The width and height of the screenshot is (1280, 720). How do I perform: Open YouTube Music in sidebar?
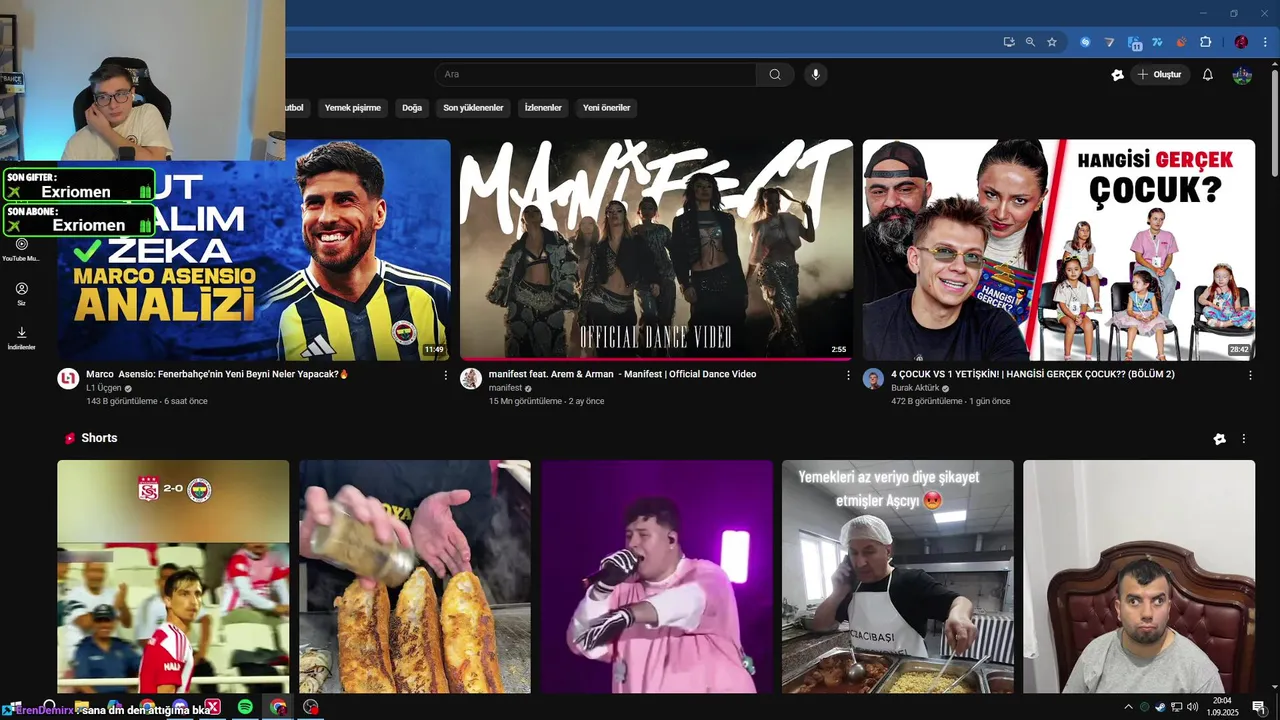tap(21, 250)
